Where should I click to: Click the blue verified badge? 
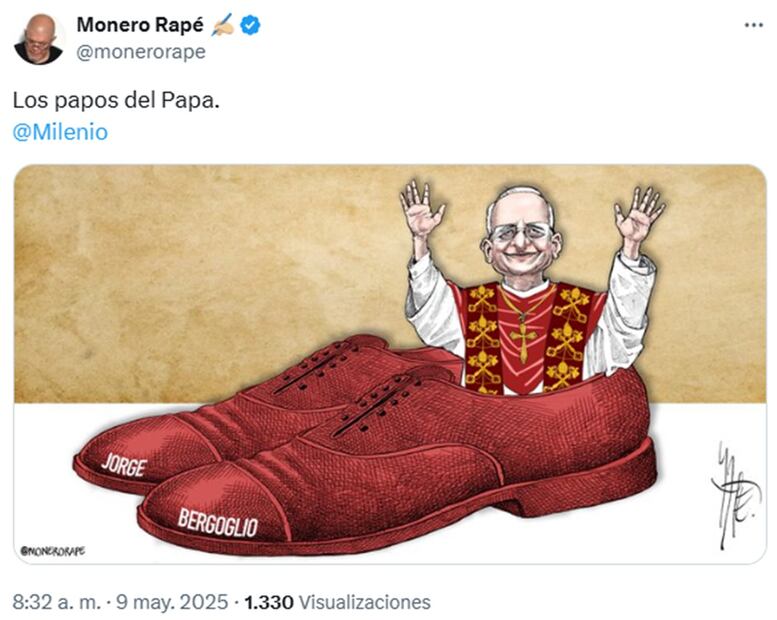pyautogui.click(x=250, y=25)
